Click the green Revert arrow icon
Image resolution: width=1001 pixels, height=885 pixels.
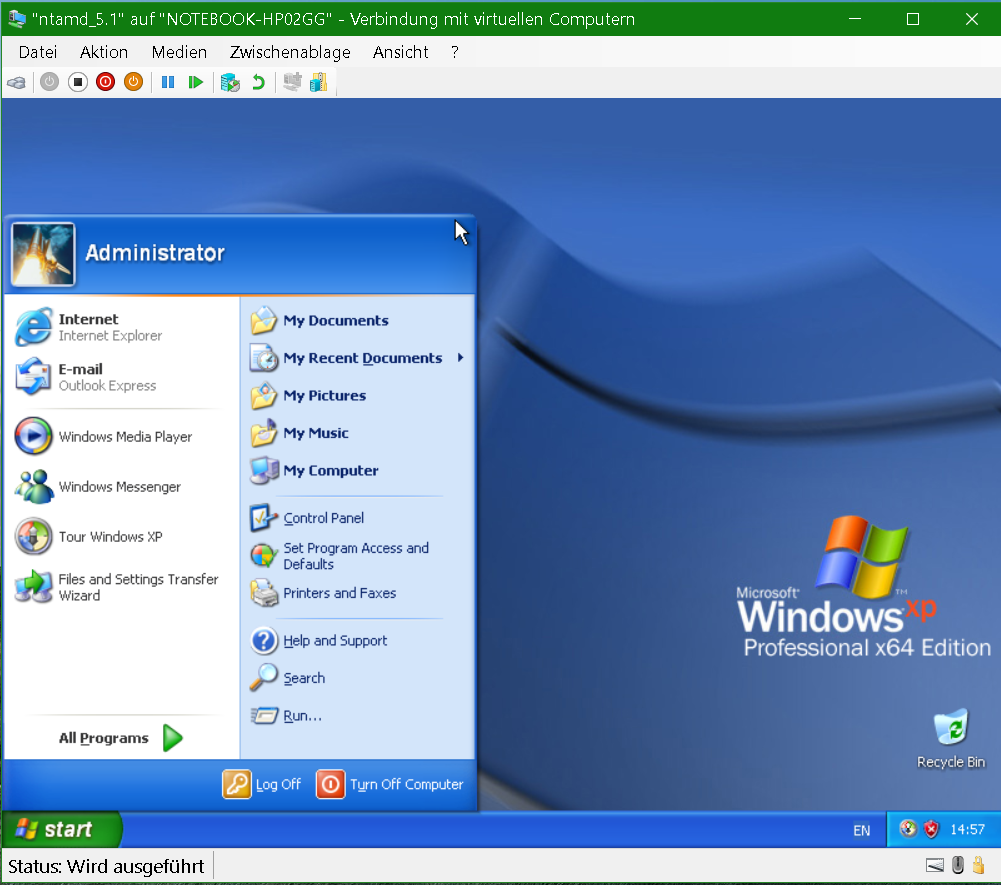pyautogui.click(x=258, y=82)
